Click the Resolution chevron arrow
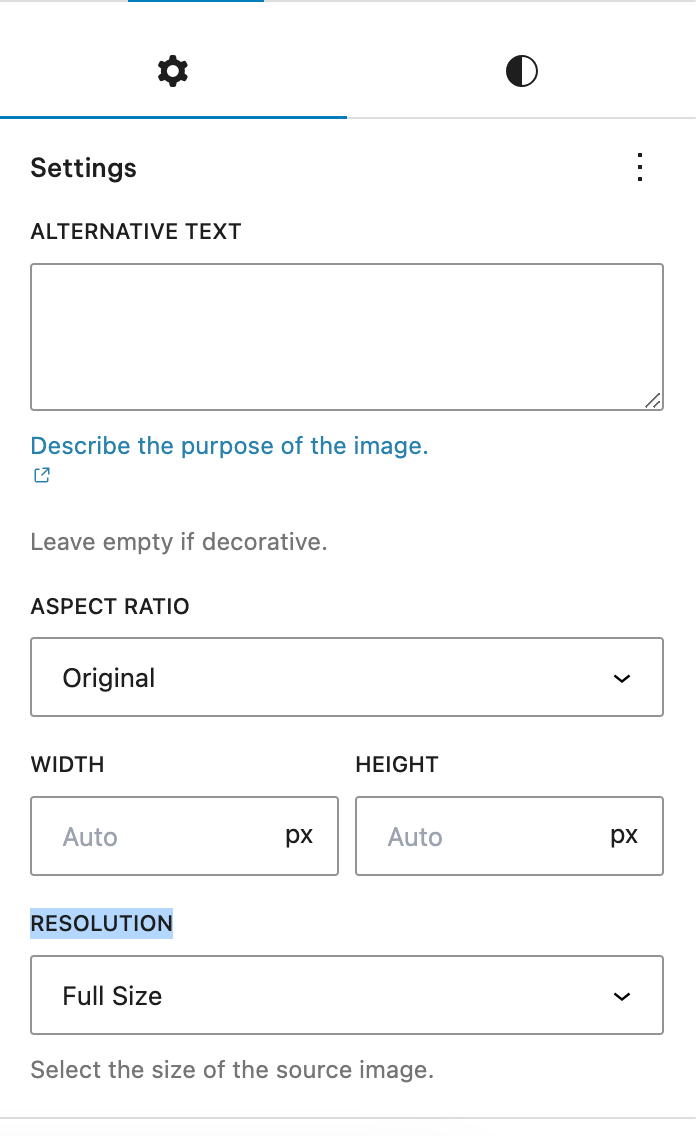 tap(622, 996)
